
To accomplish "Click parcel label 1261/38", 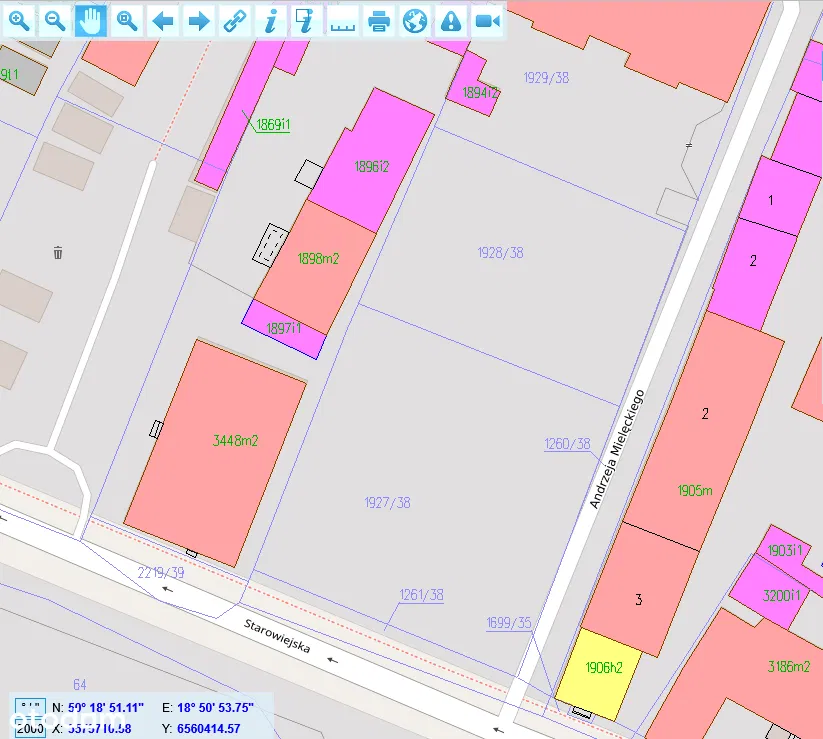I will pos(421,595).
